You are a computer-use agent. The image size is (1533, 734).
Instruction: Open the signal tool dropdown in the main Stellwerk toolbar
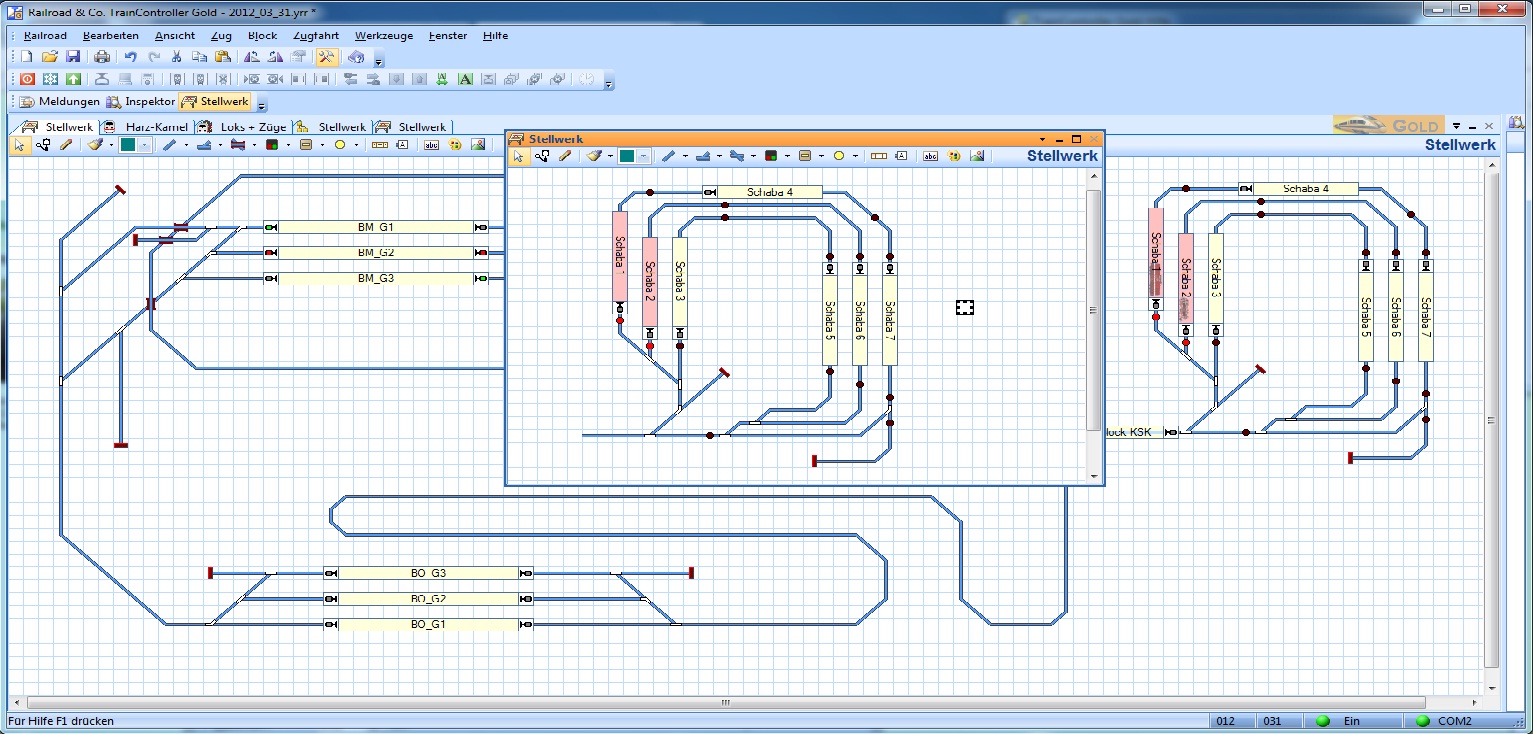288,146
